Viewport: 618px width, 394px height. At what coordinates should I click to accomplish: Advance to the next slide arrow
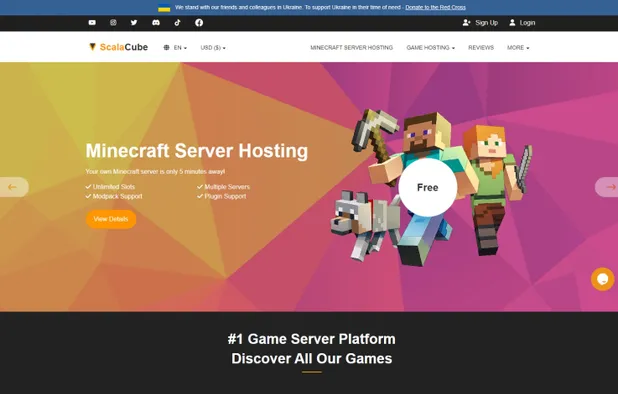coord(607,187)
